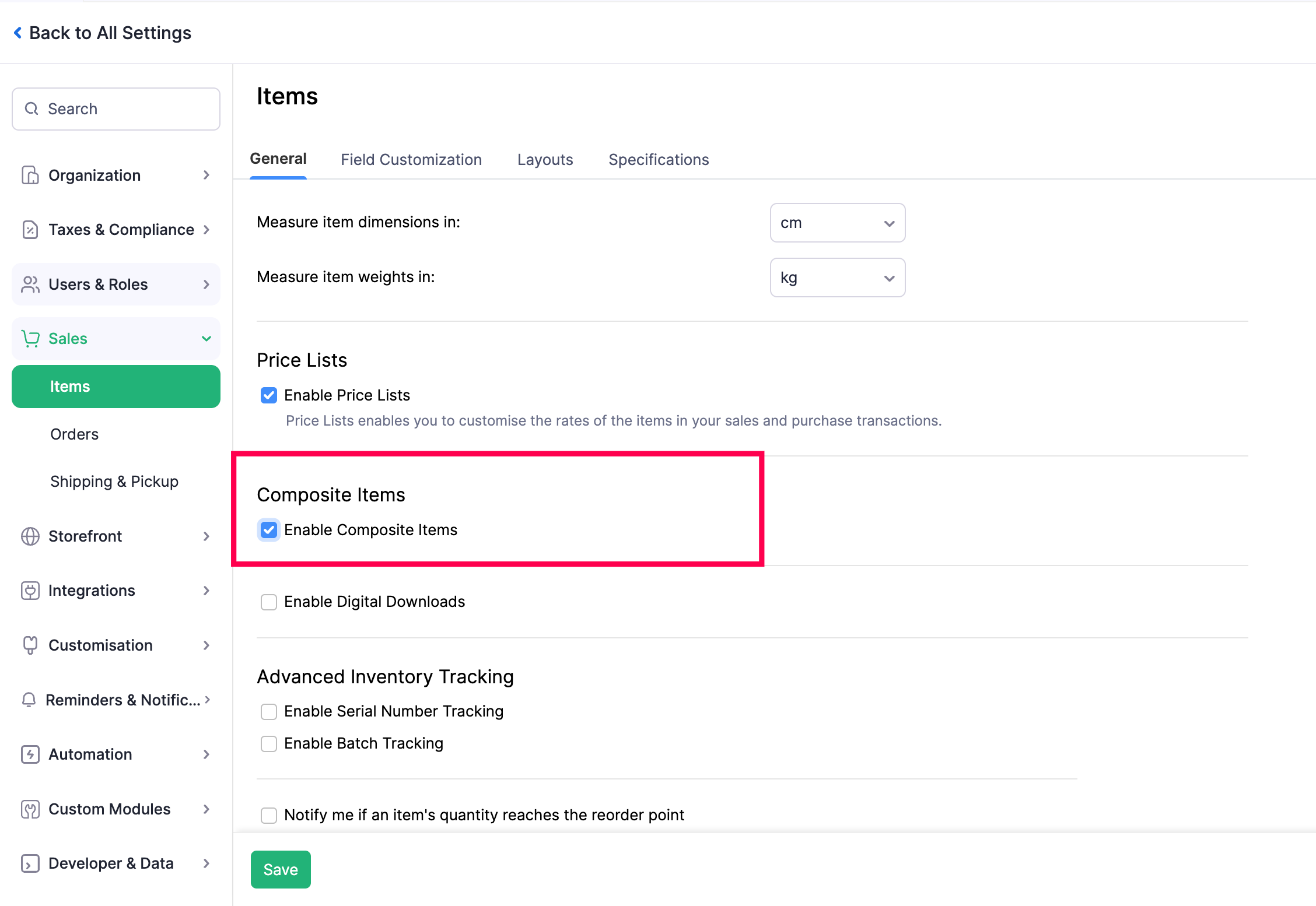Screen dimensions: 1316x906
Task: Toggle Enable Composite Items checkbox
Action: click(269, 530)
